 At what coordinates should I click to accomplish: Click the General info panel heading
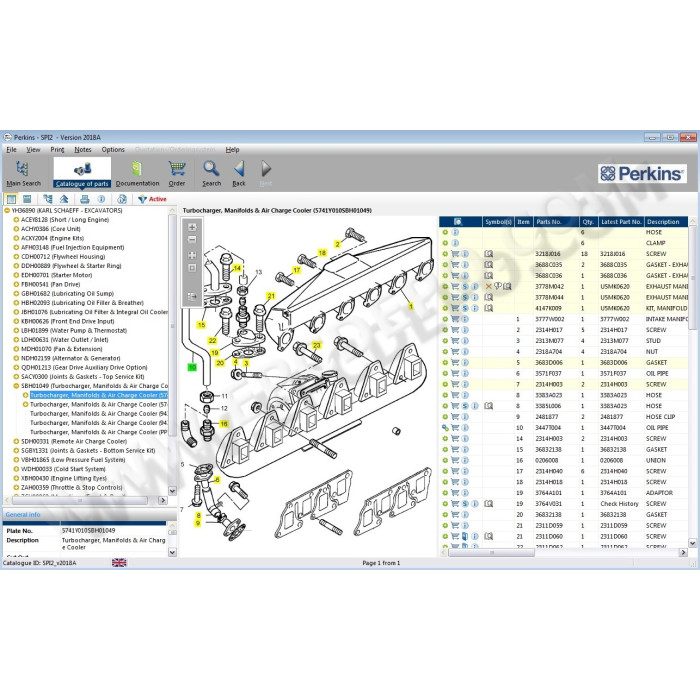click(x=23, y=515)
